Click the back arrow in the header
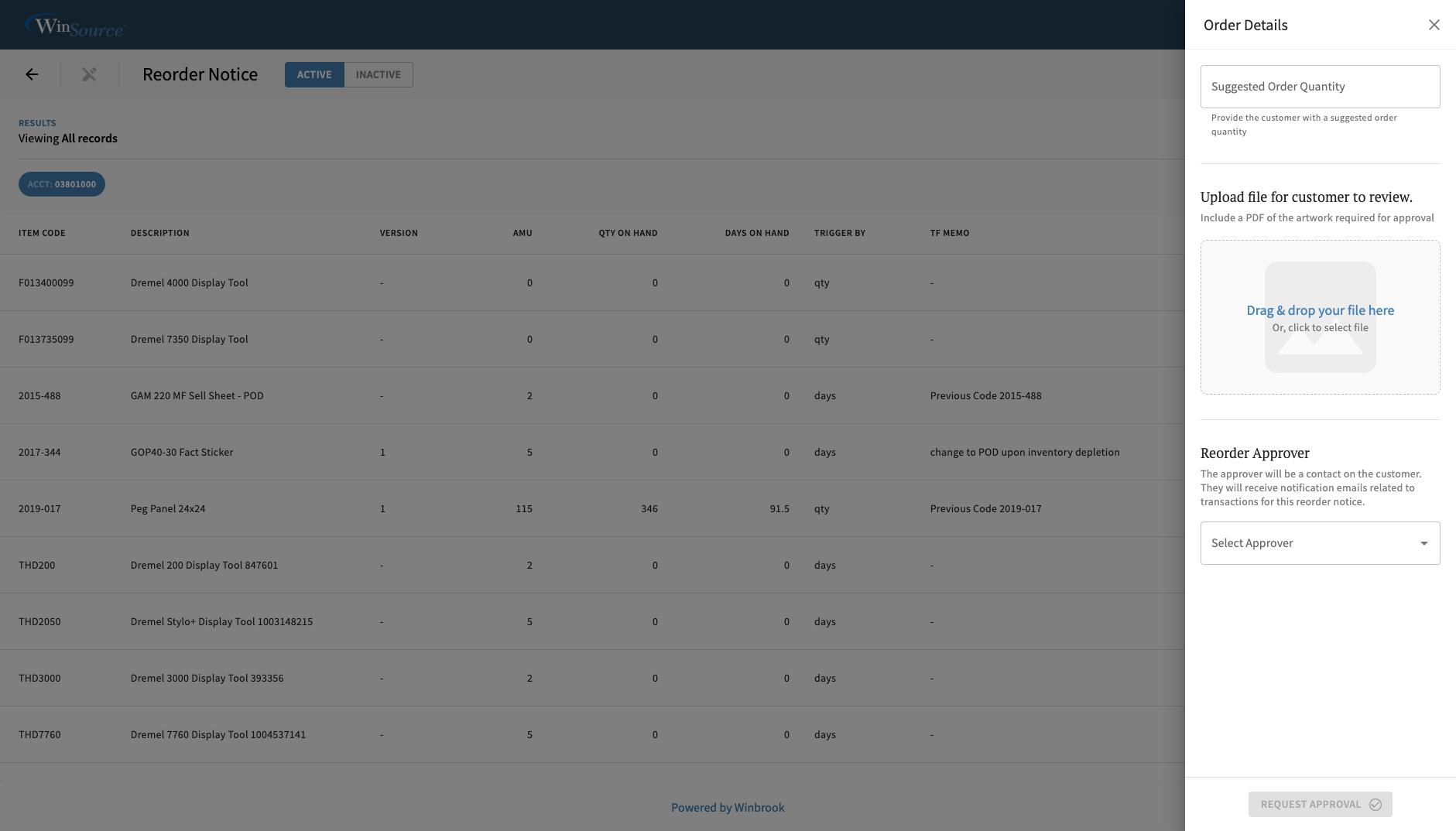This screenshot has width=1456, height=831. [31, 74]
